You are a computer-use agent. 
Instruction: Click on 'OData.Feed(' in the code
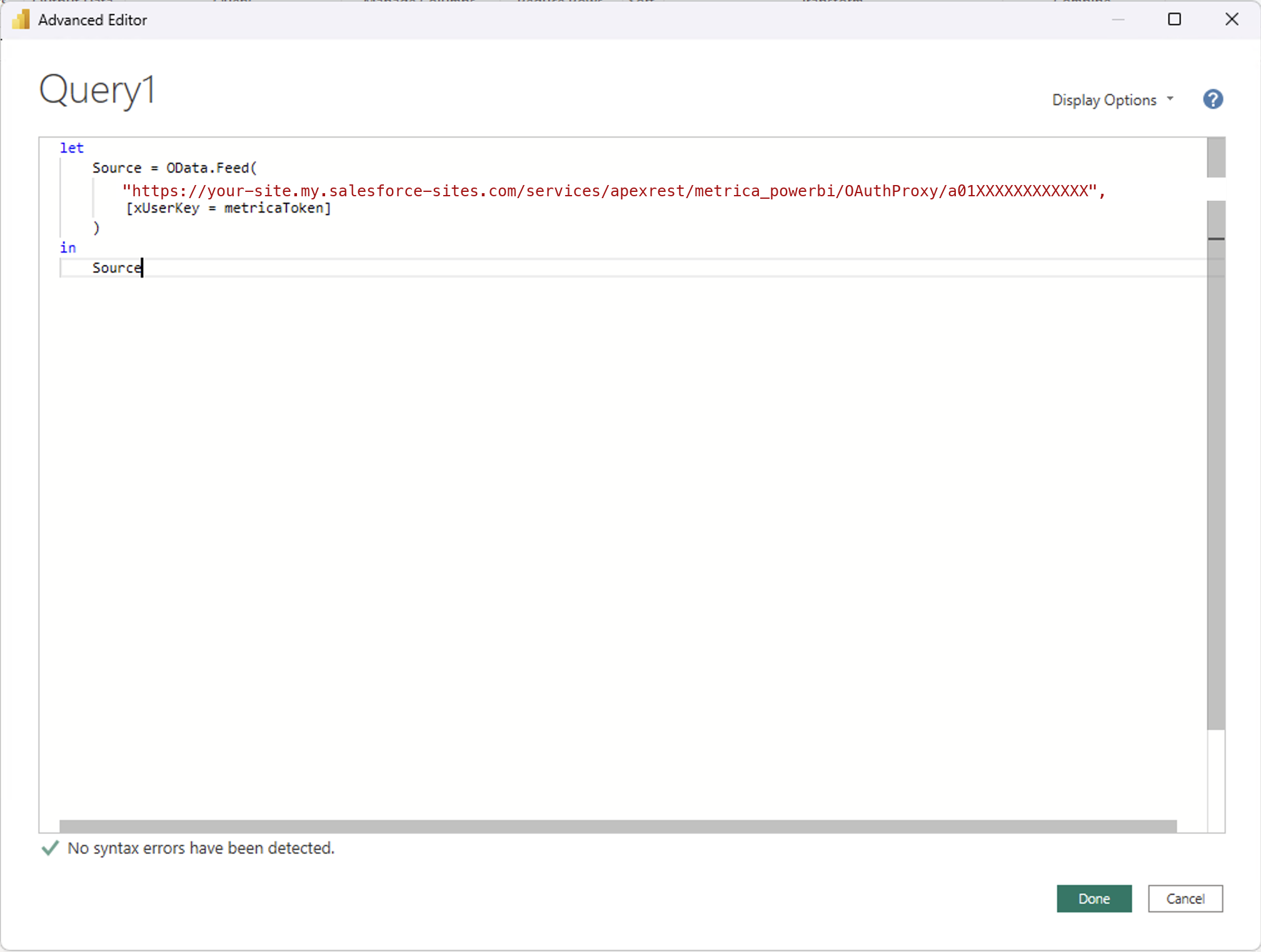tap(211, 168)
